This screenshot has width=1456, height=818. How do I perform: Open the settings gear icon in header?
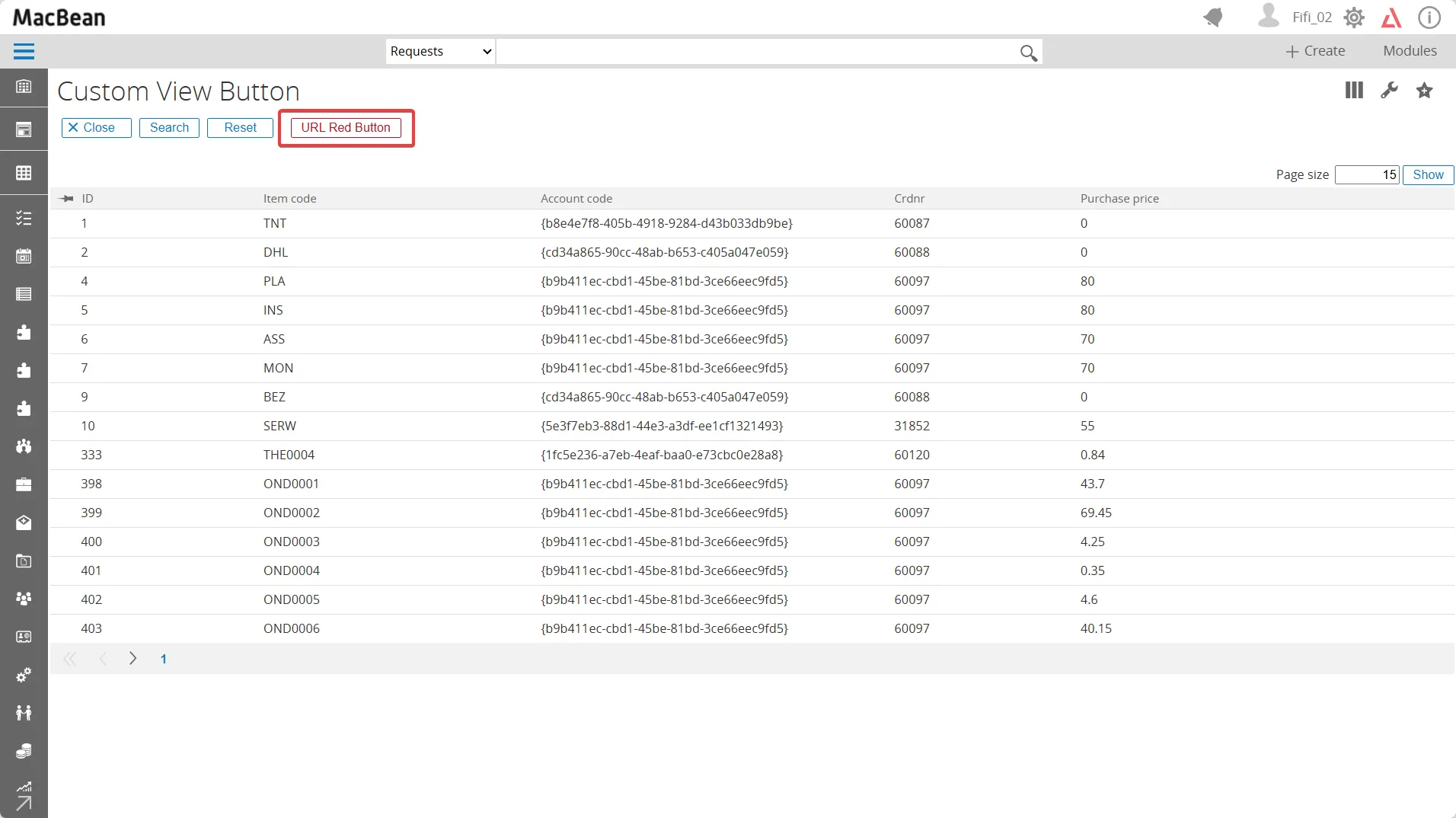1354,17
